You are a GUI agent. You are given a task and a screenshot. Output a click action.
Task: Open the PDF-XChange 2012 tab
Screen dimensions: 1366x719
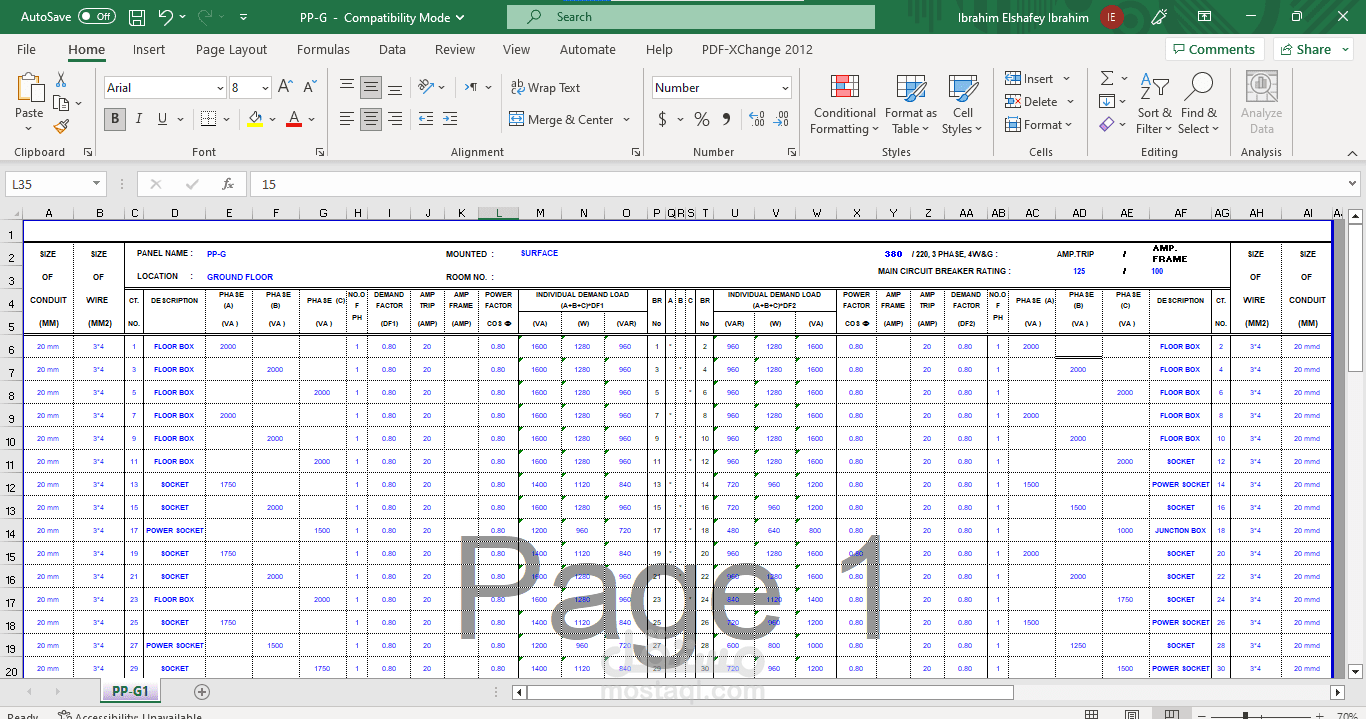point(757,49)
